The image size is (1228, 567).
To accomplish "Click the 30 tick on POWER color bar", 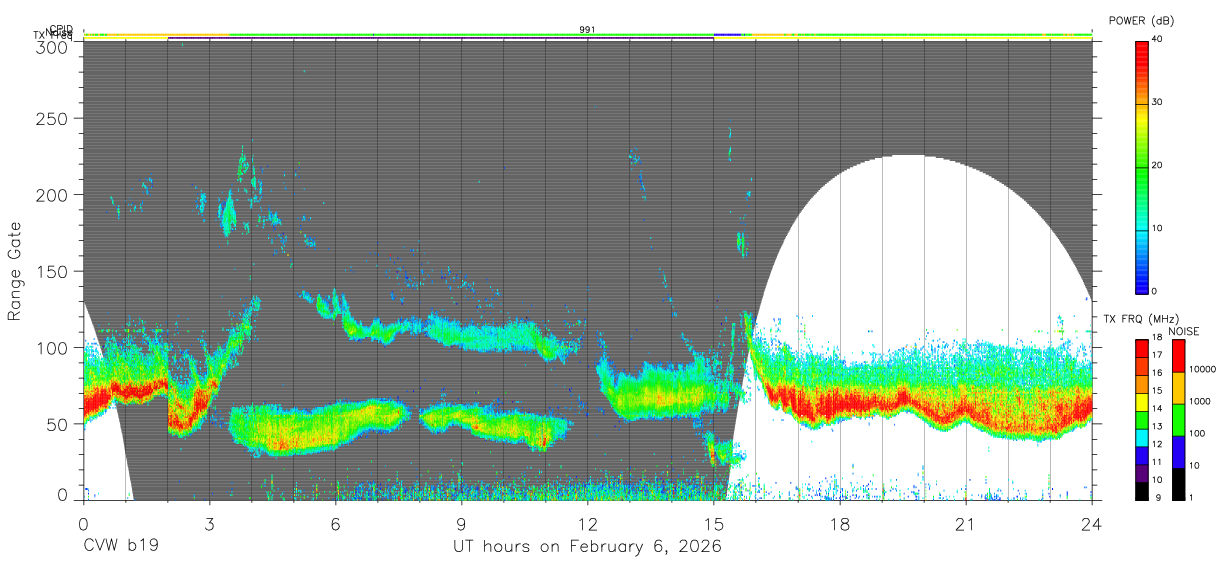I will pyautogui.click(x=1158, y=102).
